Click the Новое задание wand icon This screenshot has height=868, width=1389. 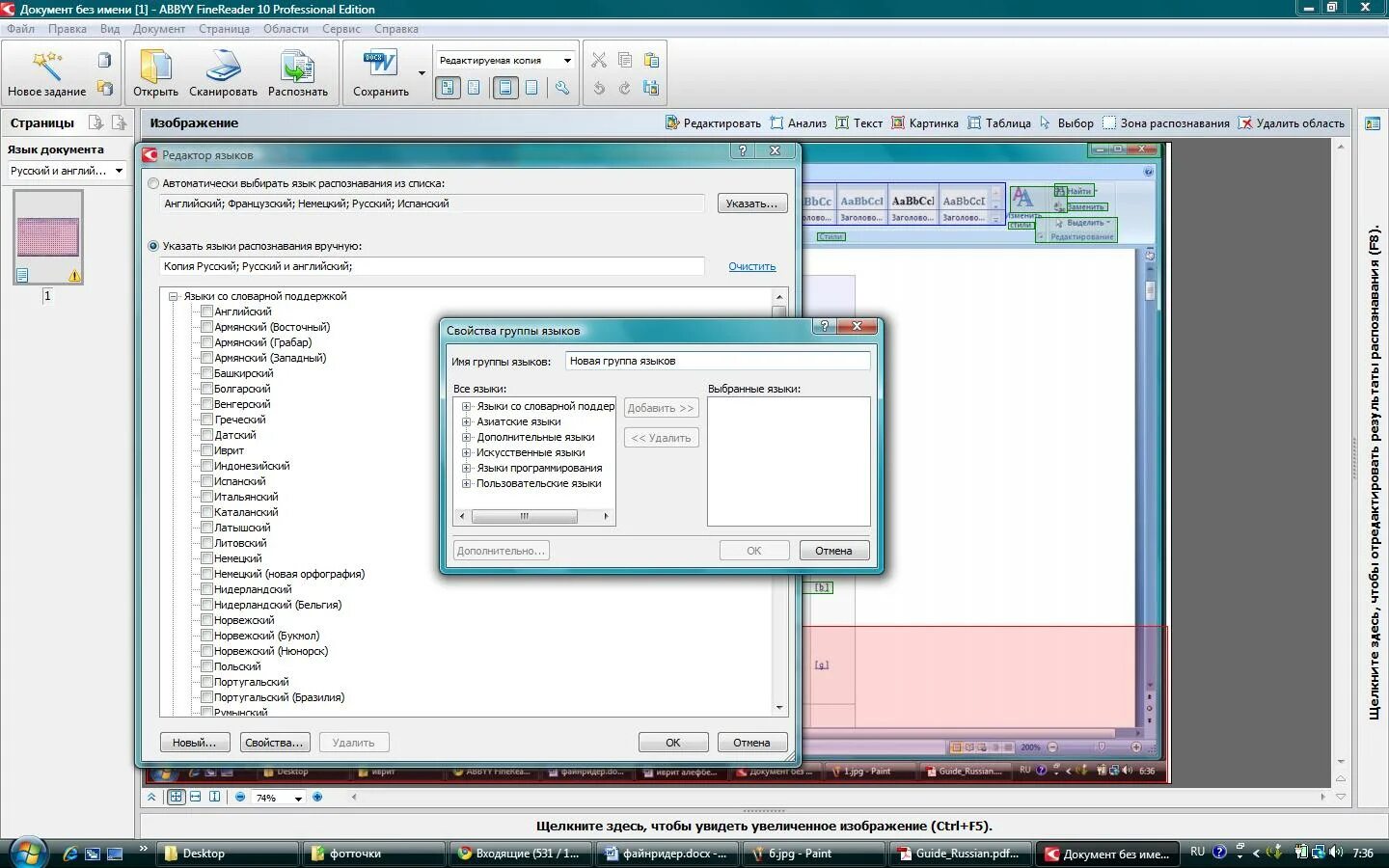pyautogui.click(x=45, y=66)
